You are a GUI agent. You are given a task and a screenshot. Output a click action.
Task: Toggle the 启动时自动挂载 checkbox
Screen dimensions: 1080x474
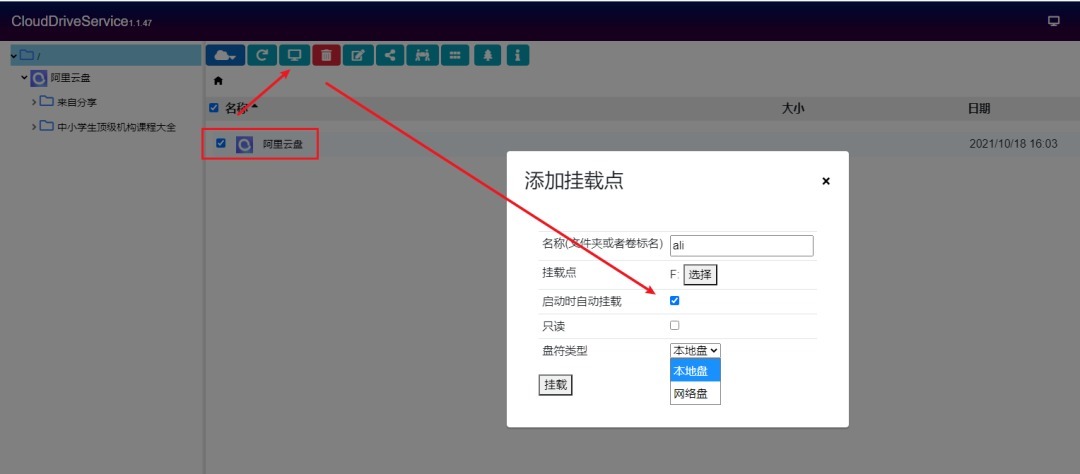[674, 300]
